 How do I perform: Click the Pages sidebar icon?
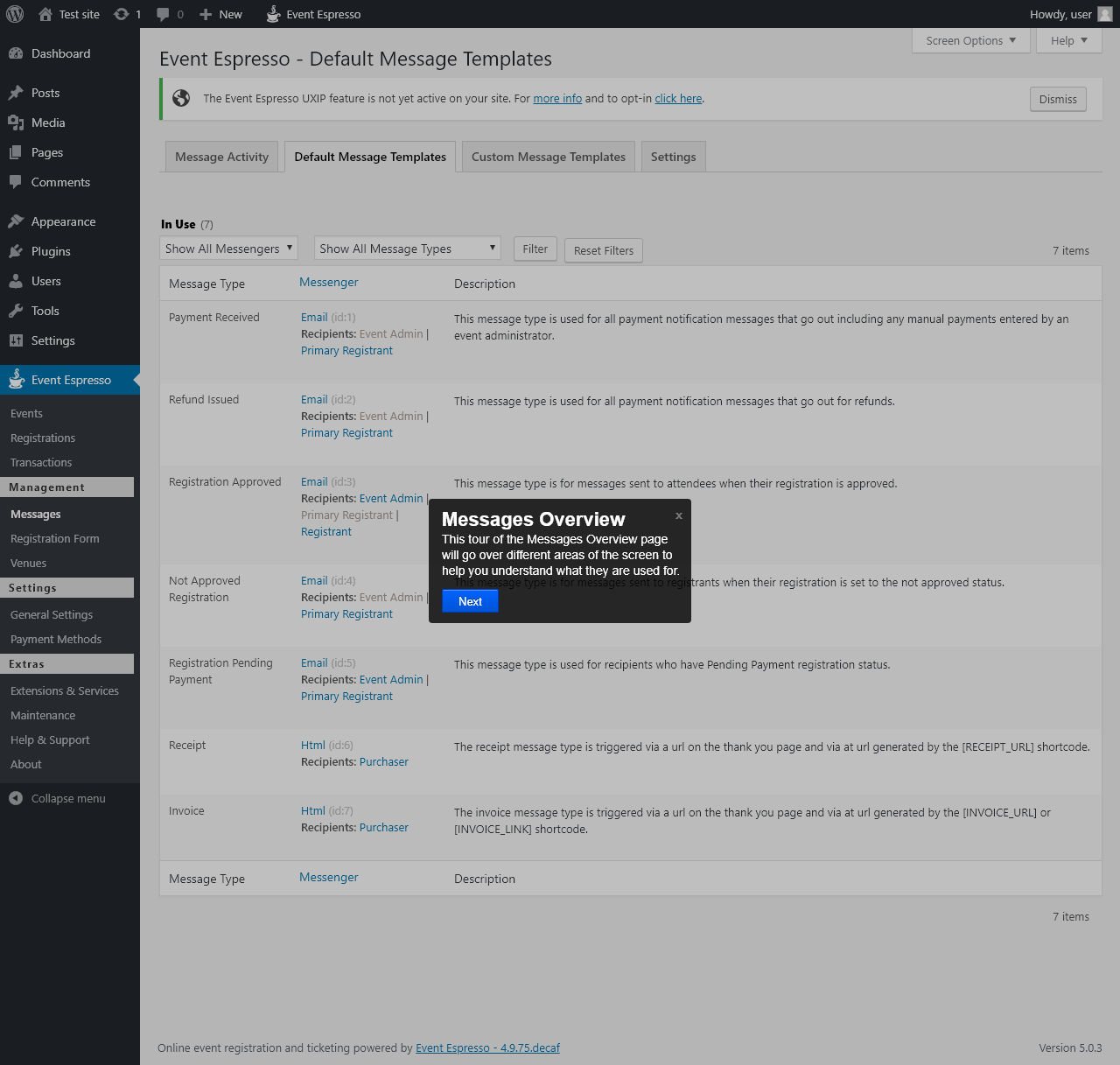(16, 152)
